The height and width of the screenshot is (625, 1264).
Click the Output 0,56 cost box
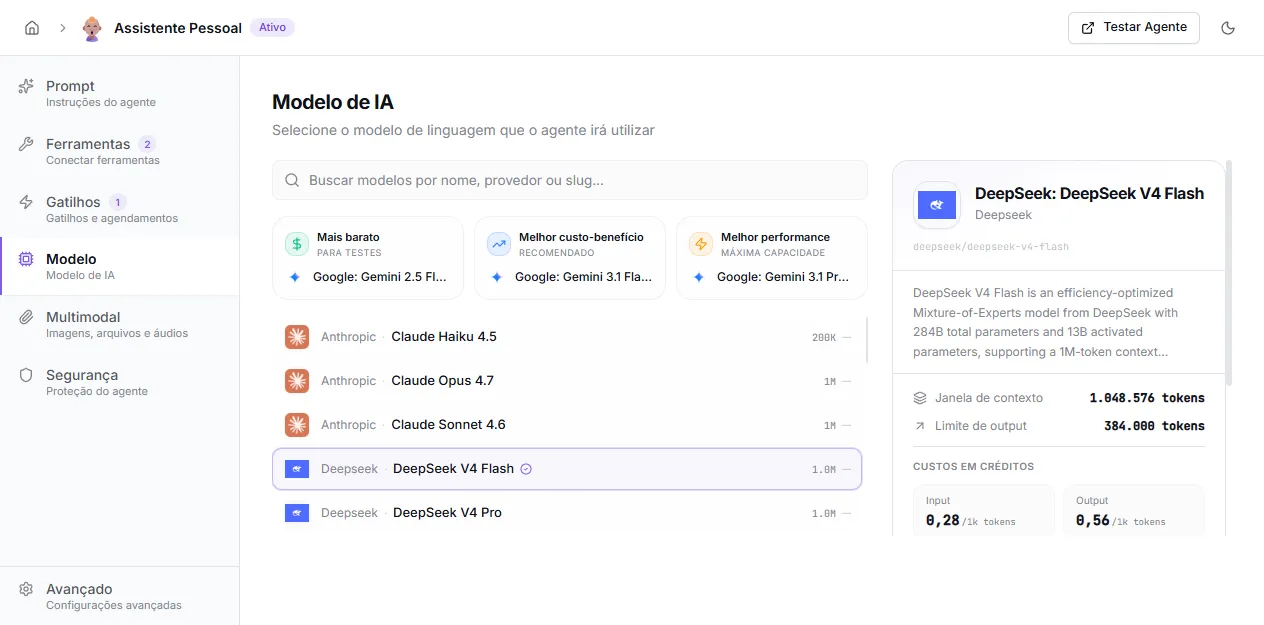click(x=1134, y=510)
